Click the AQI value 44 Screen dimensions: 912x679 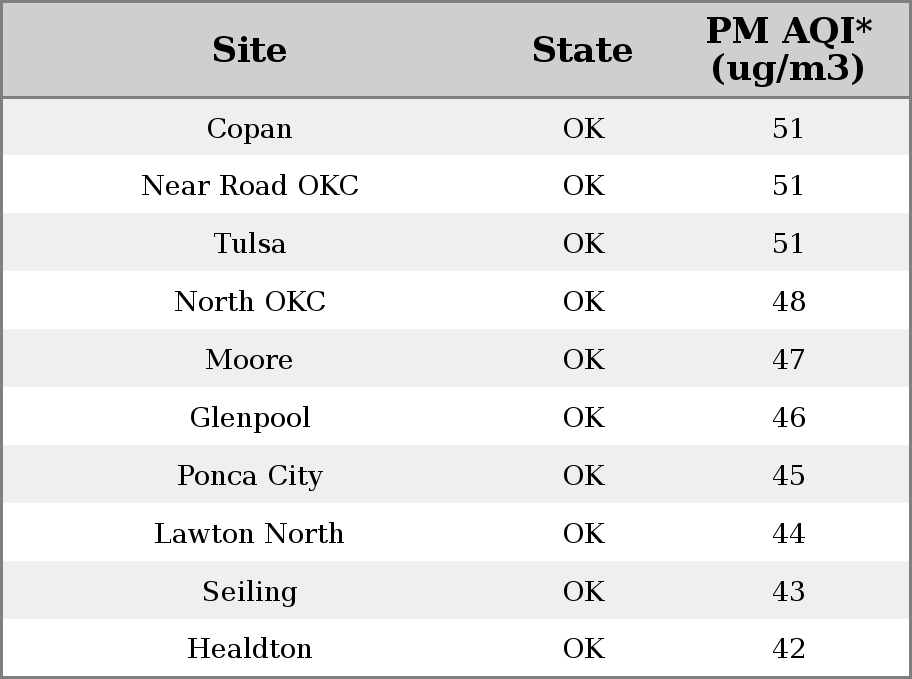point(789,534)
